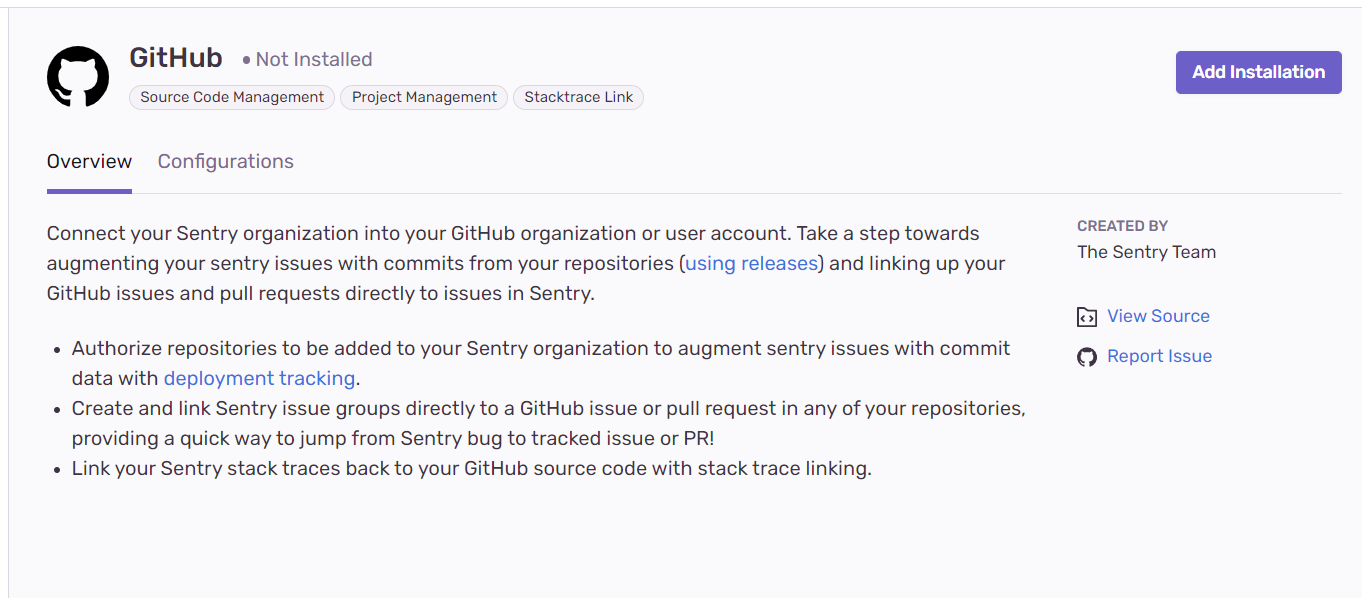Click the "Not Installed" status text

click(x=313, y=59)
